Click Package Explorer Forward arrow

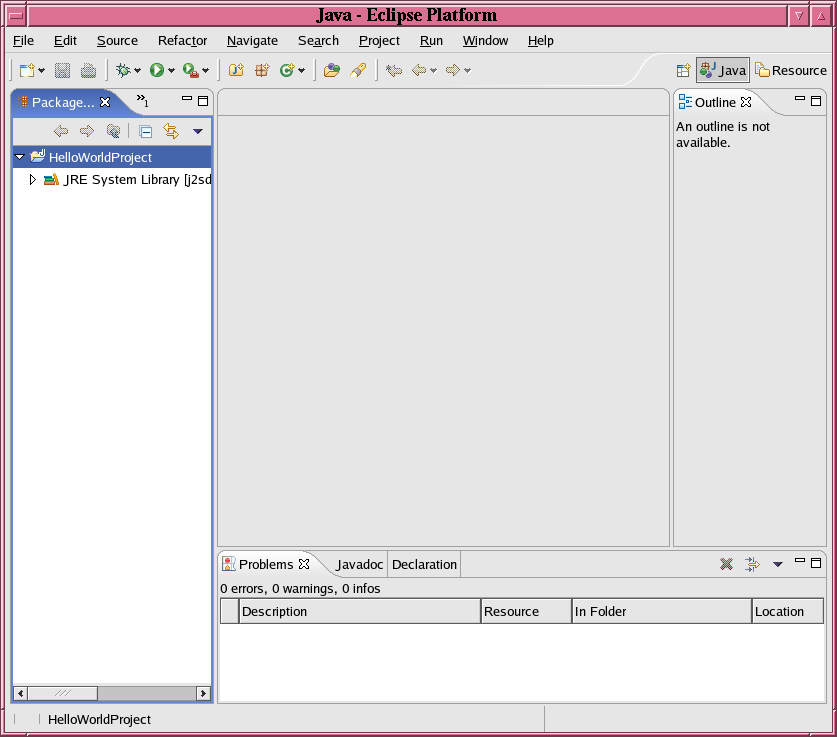tap(86, 131)
